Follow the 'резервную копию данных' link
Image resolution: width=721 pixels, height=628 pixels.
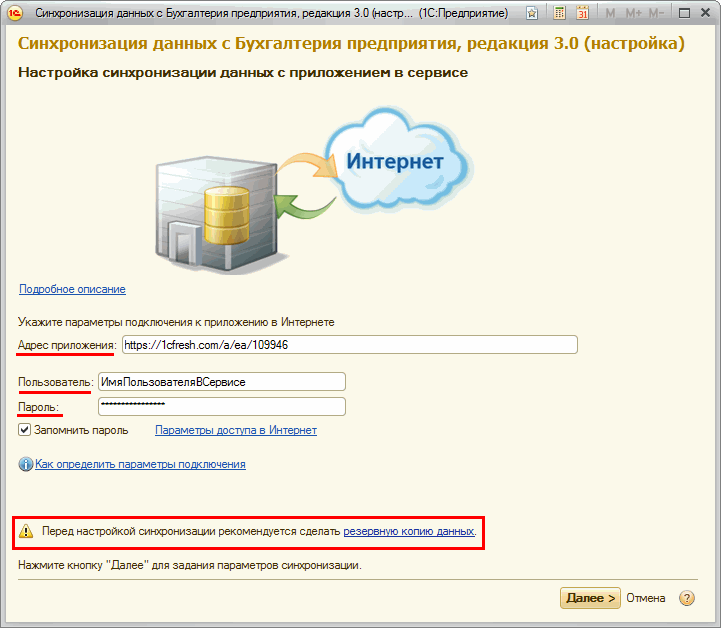pos(408,532)
